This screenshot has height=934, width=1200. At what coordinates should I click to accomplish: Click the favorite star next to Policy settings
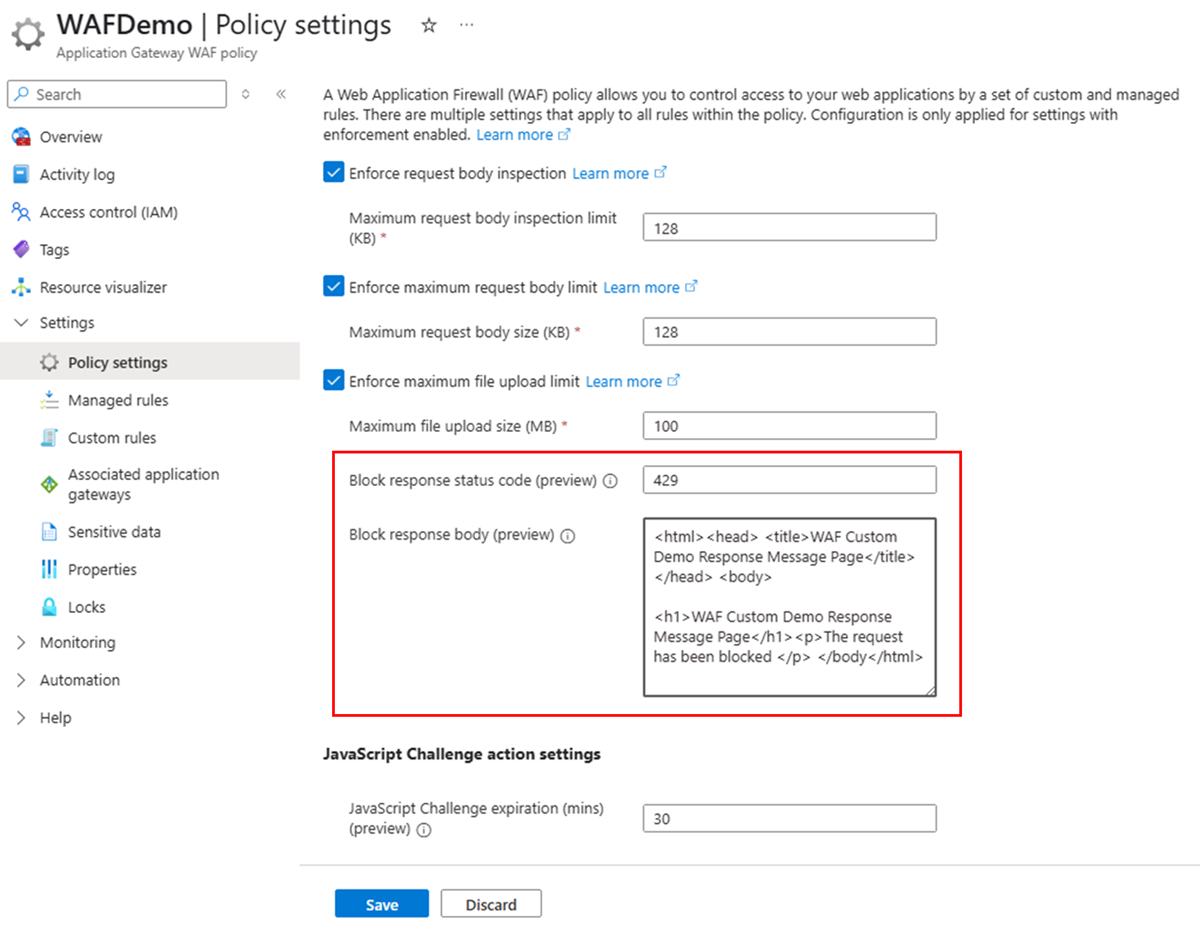click(428, 26)
